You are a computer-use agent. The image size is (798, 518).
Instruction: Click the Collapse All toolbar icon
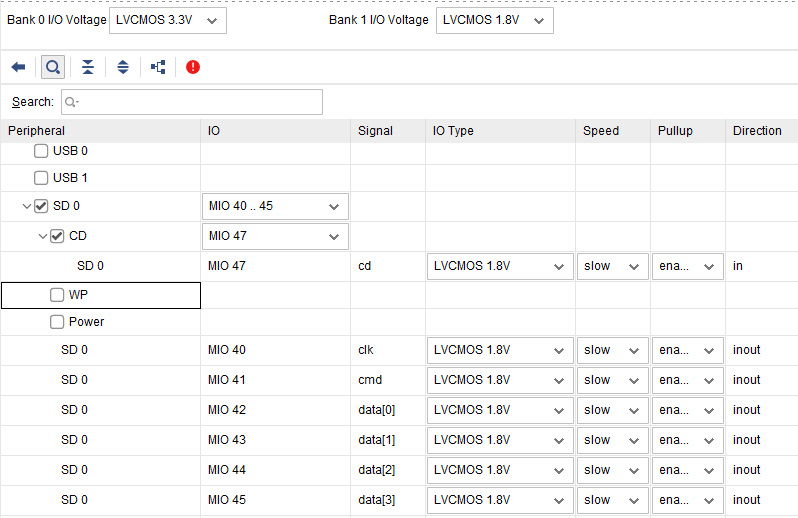coord(88,67)
